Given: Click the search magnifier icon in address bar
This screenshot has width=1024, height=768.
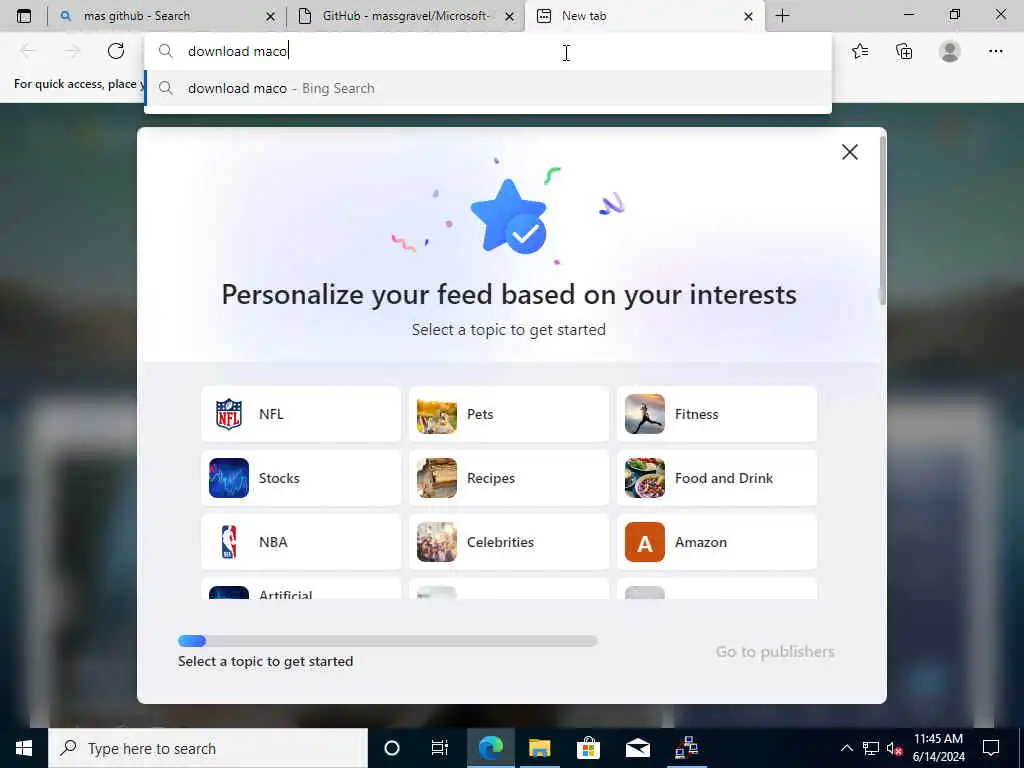Looking at the screenshot, I should (x=166, y=51).
